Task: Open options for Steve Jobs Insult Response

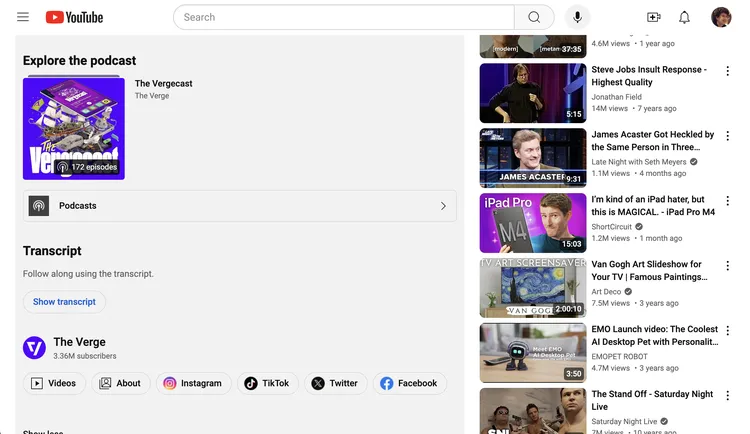Action: [x=728, y=71]
